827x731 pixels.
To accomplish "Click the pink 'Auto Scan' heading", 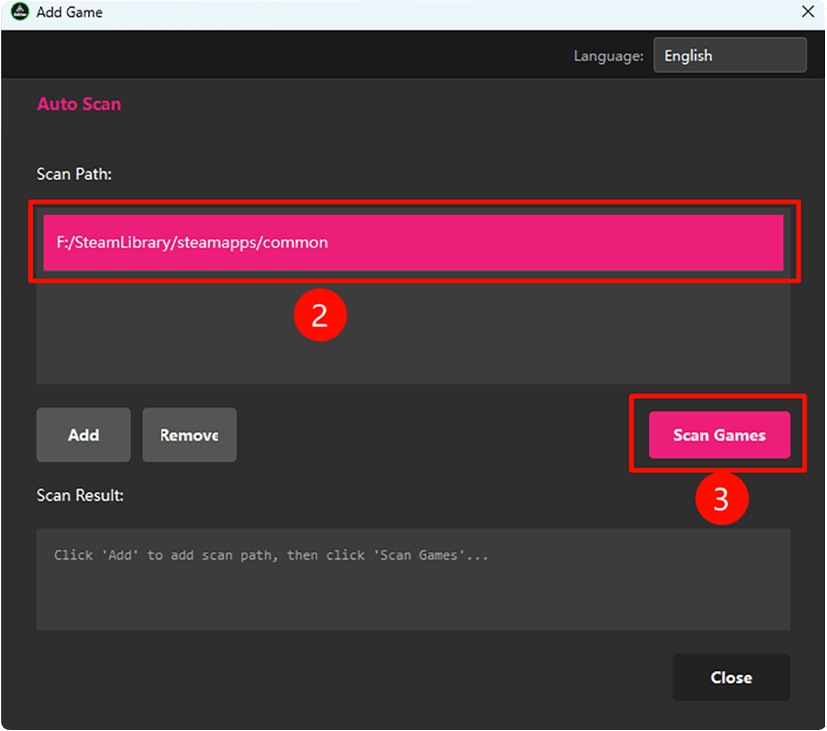I will click(79, 104).
